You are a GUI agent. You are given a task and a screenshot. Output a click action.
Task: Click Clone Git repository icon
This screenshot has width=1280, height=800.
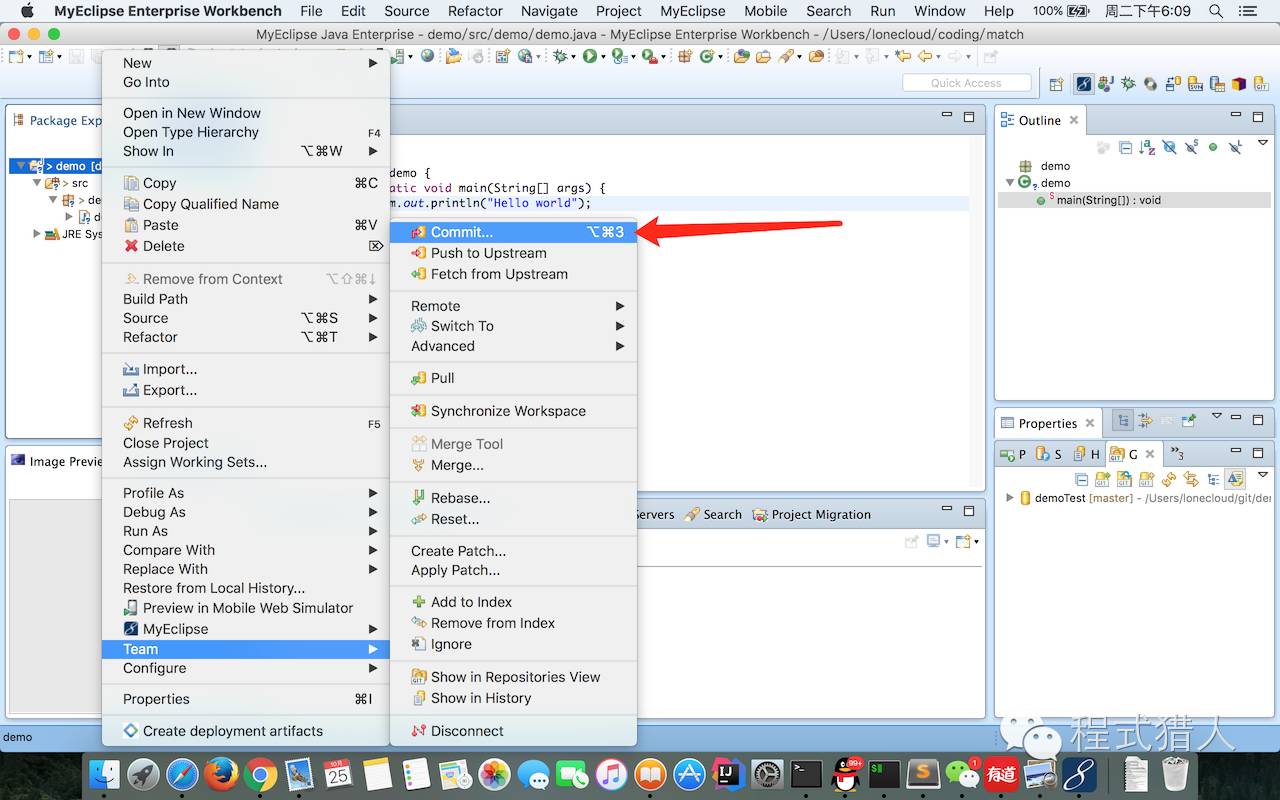[x=1124, y=480]
